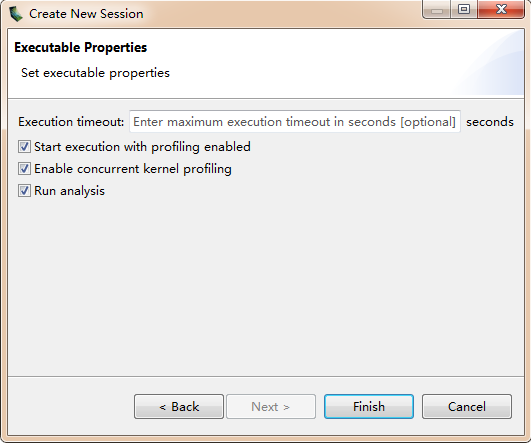Click the "Execution timeout:" label
531x444 pixels.
click(x=71, y=122)
